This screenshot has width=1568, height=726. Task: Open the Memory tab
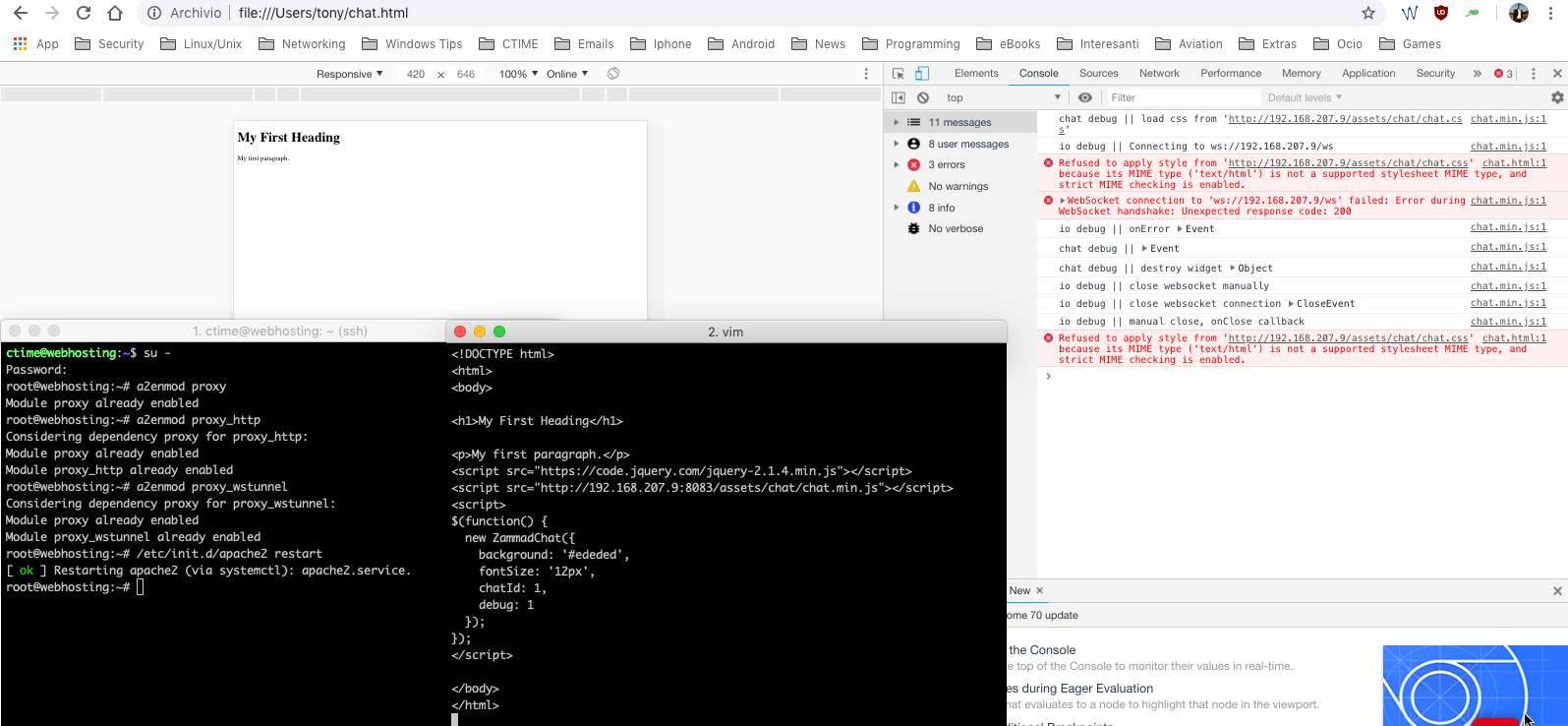pos(1301,74)
